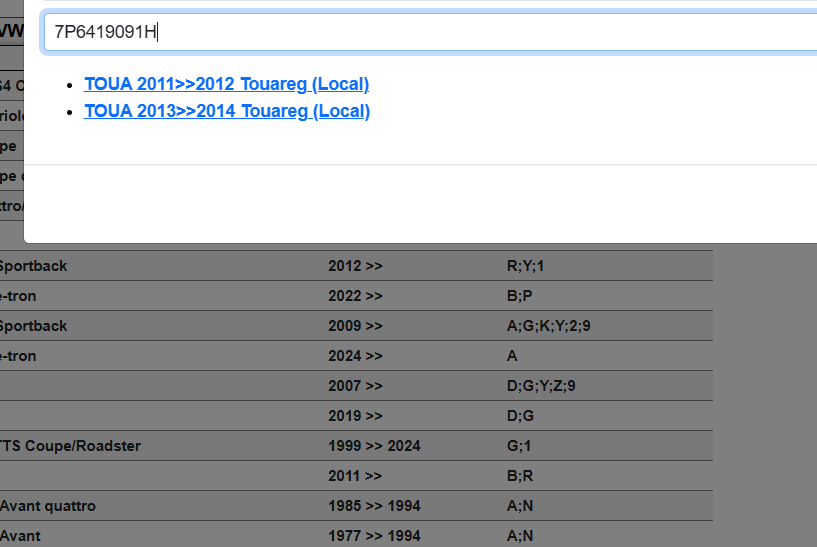Click the 2019 >> year cell
The image size is (817, 547).
tap(355, 416)
